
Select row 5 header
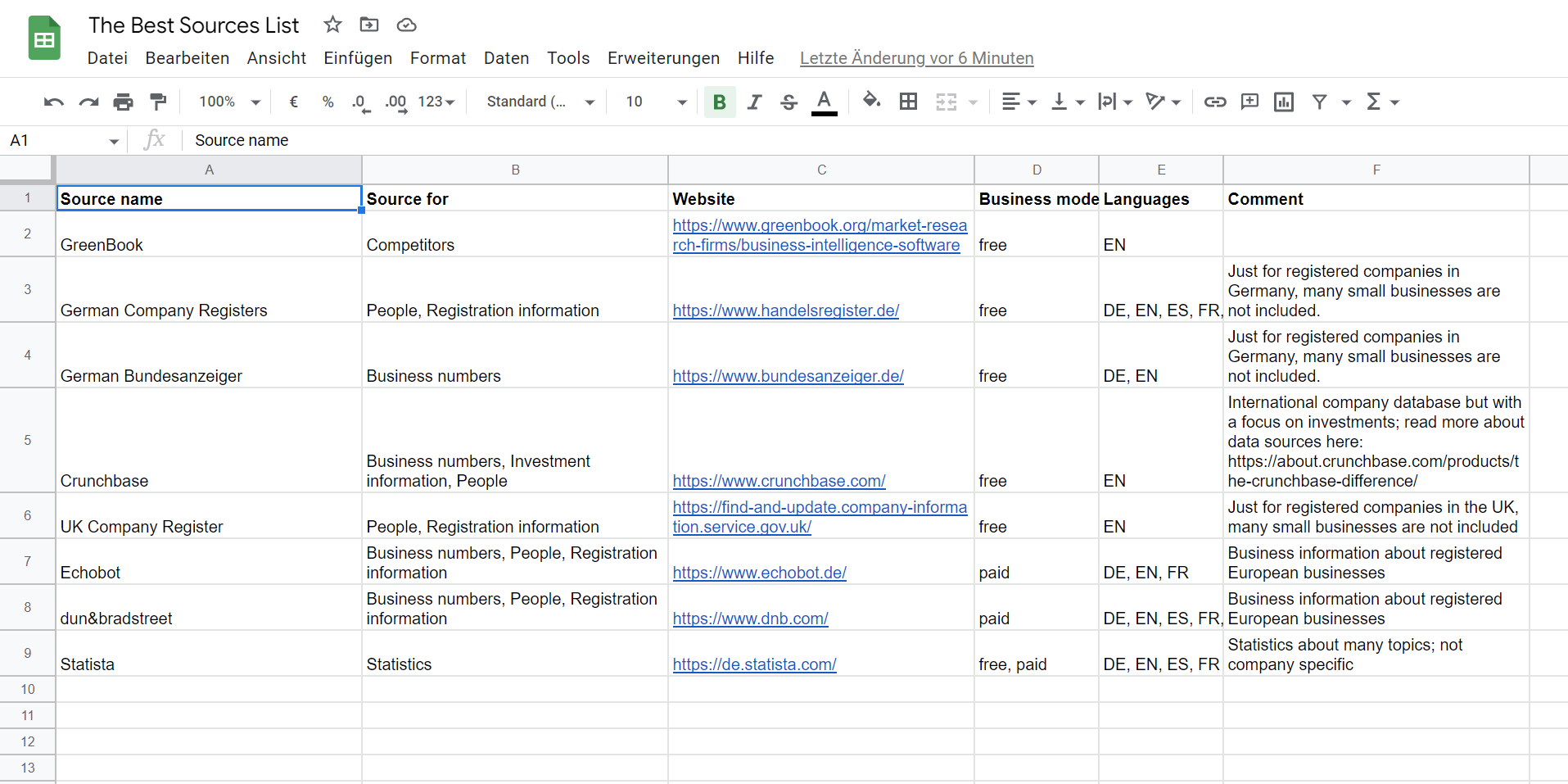pyautogui.click(x=28, y=440)
